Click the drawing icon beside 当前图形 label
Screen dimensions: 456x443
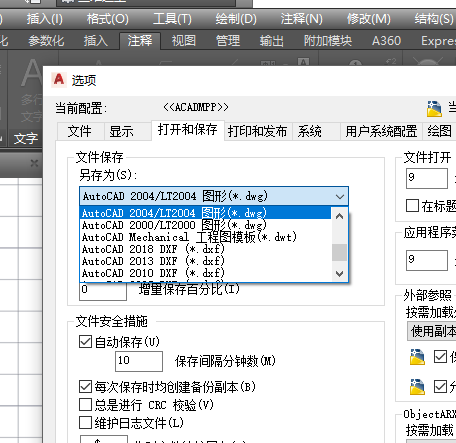[x=434, y=109]
